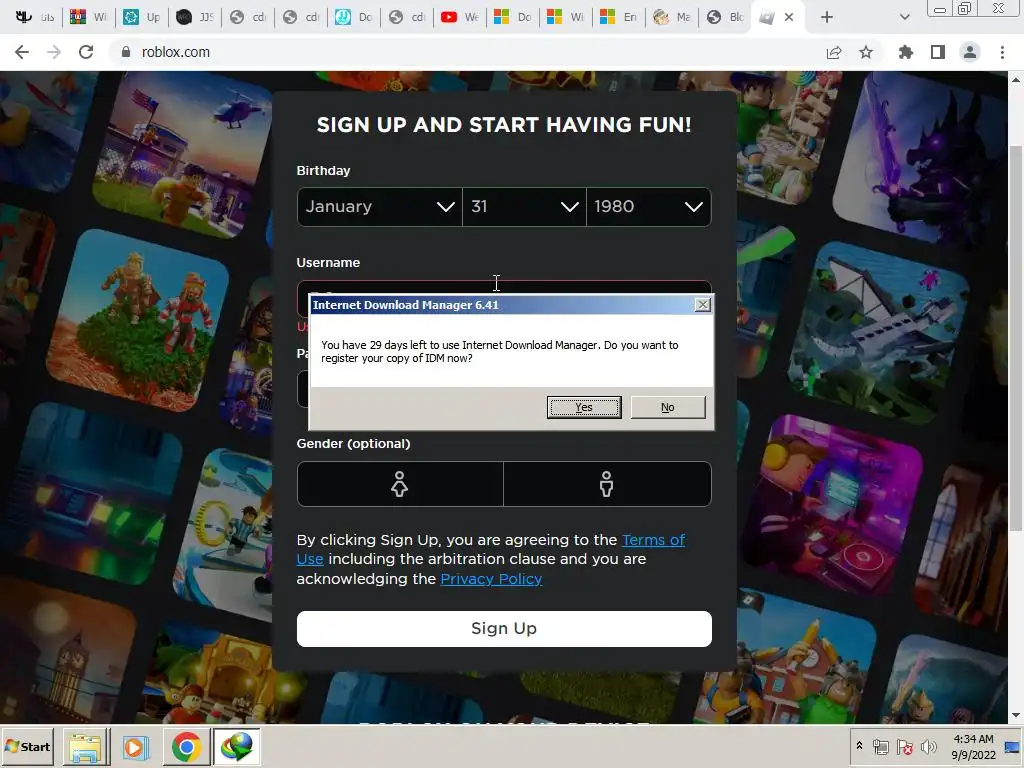1024x768 pixels.
Task: Switch to the Microsoft 'En' tab
Action: [618, 18]
